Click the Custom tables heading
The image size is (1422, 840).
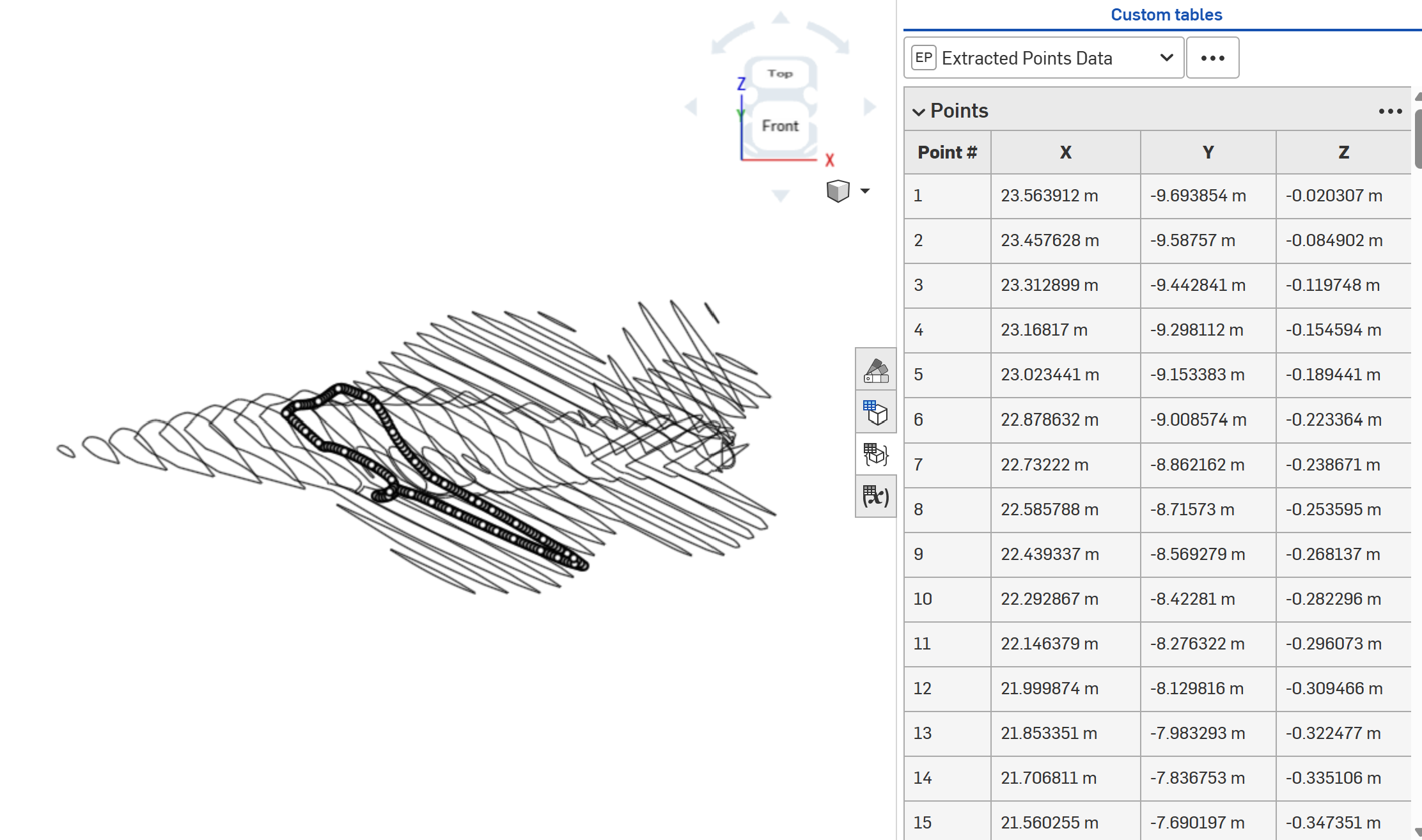(x=1166, y=15)
